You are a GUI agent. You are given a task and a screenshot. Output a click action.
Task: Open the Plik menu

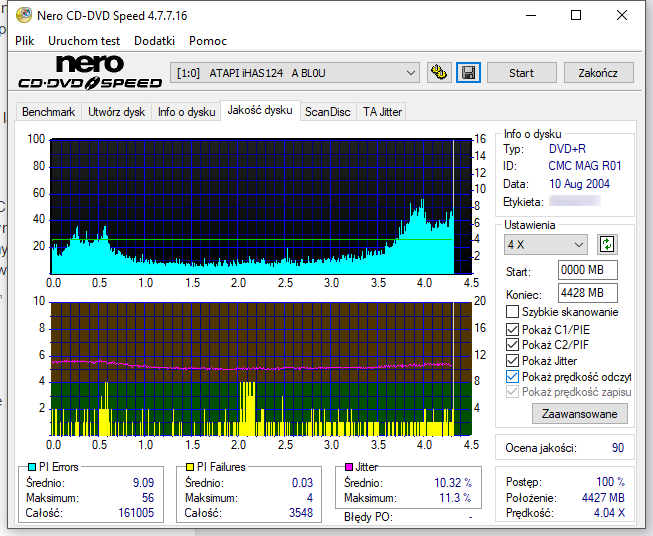pos(25,41)
